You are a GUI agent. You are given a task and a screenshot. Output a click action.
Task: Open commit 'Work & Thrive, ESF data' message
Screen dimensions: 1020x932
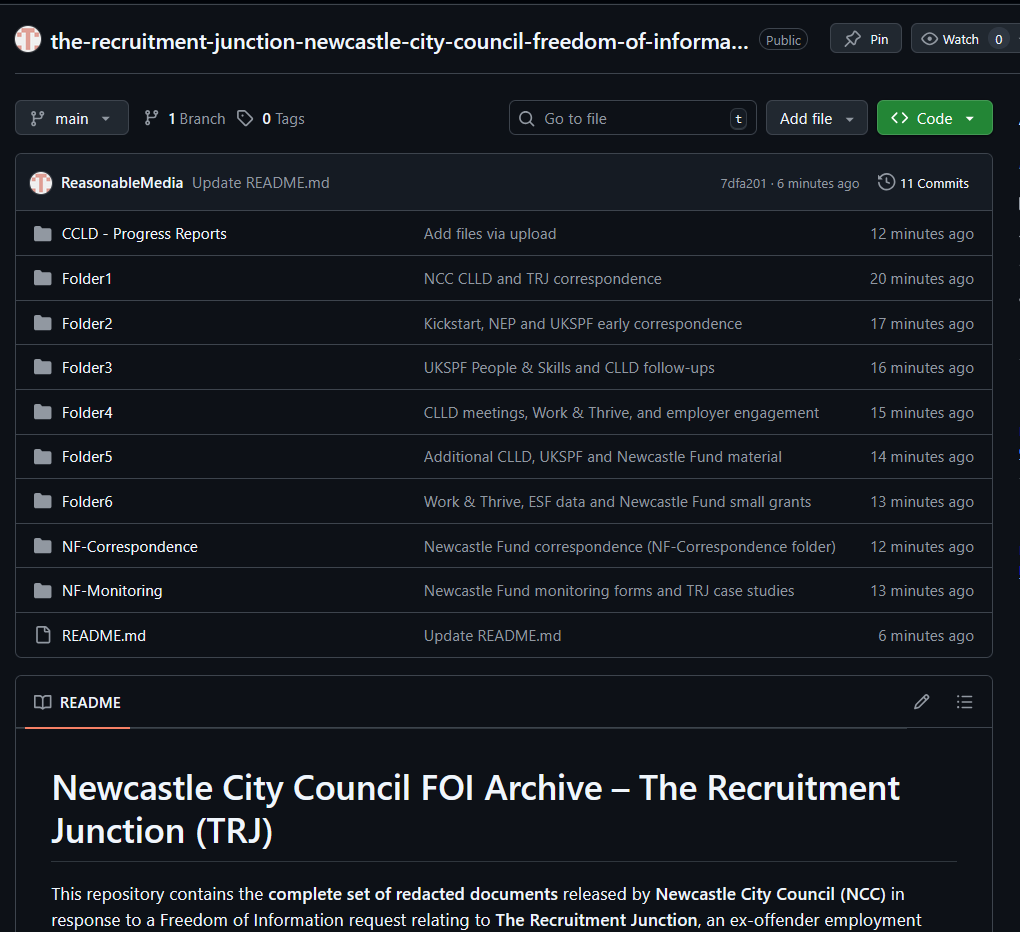[x=617, y=501]
